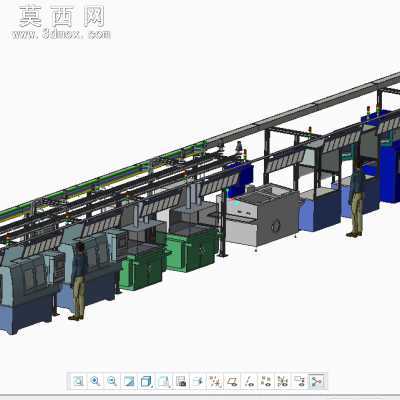Toggle the coordinate system display icon
The image size is (400, 400).
(x=283, y=381)
